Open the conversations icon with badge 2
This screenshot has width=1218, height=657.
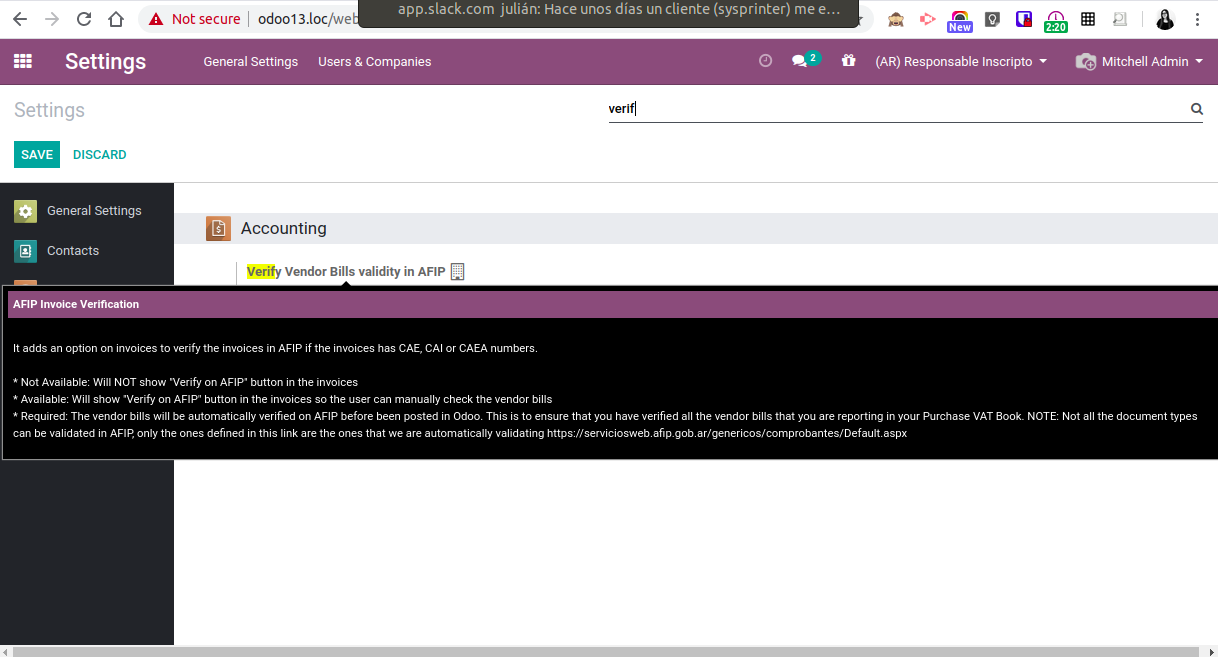(x=805, y=60)
